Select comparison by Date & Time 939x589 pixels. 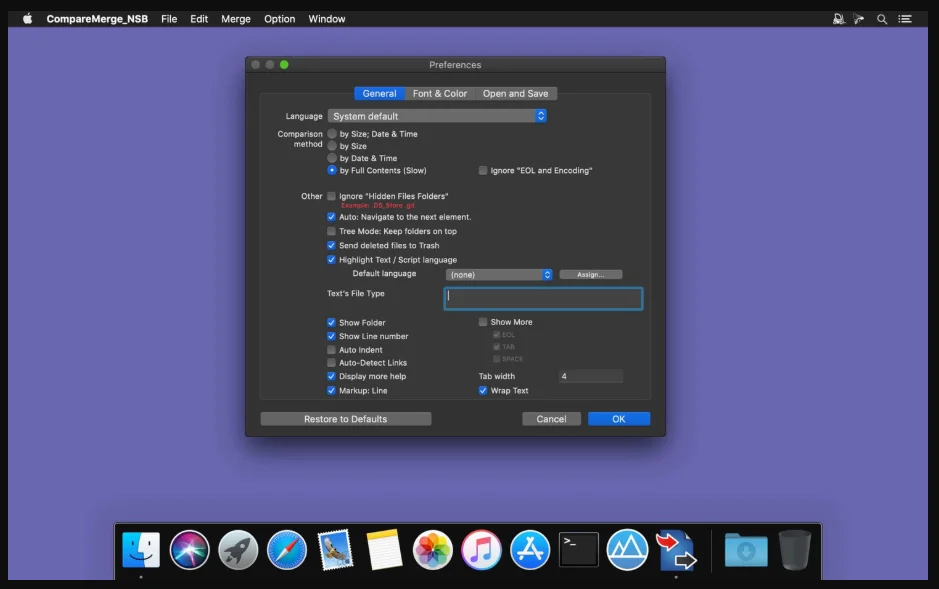[x=332, y=158]
